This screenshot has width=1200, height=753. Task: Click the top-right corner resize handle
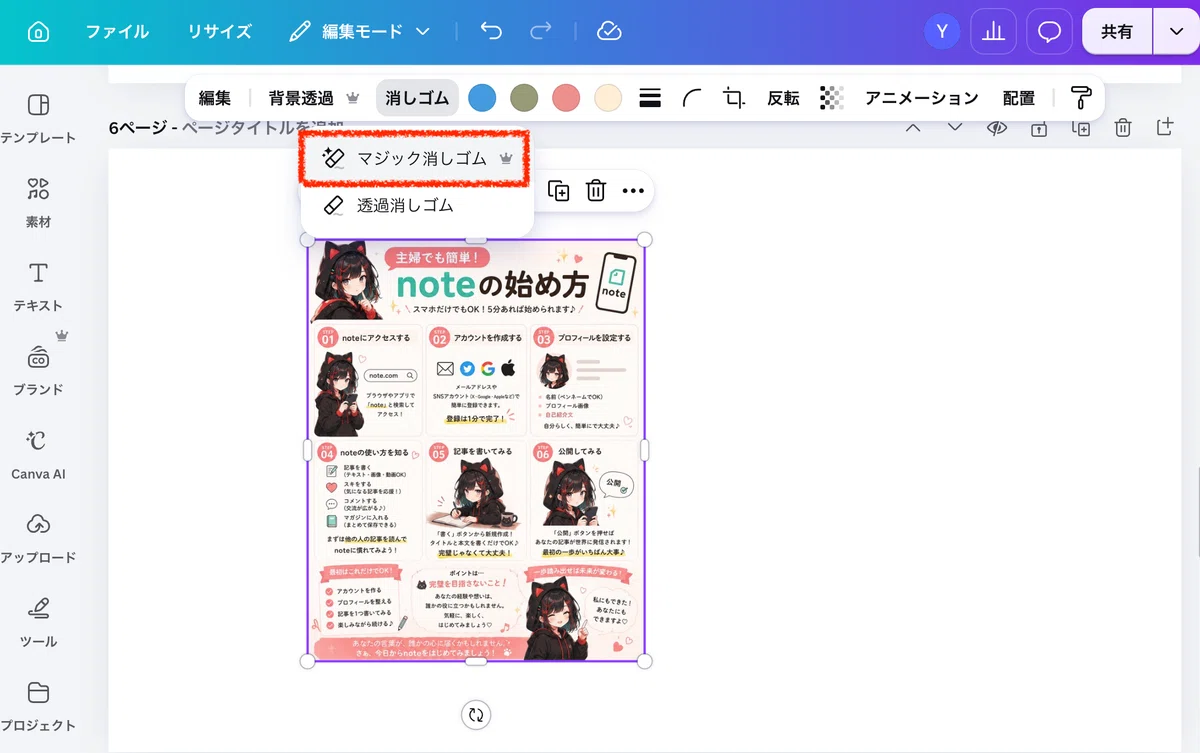click(645, 240)
